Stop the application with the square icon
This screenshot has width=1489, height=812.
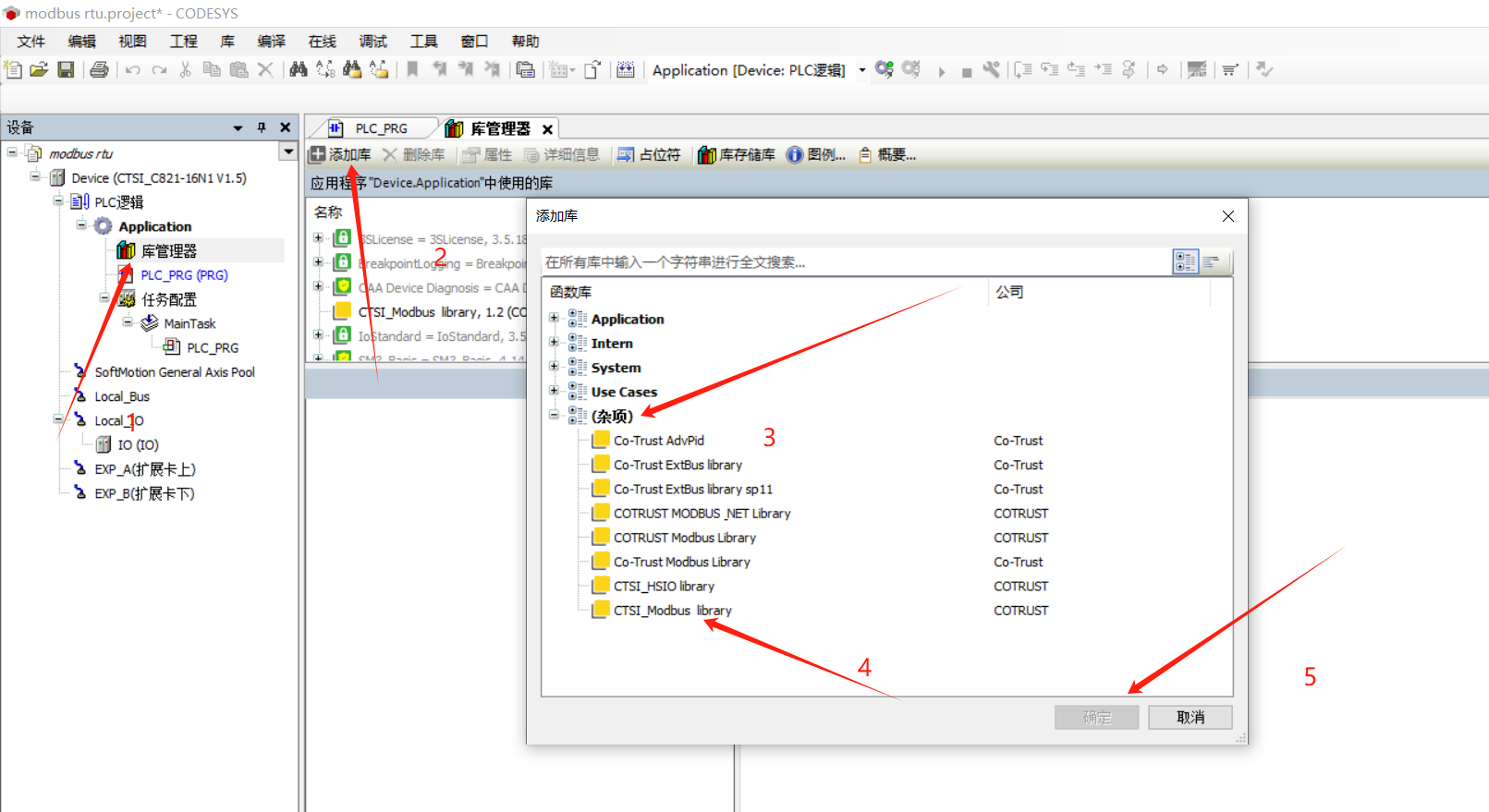point(967,72)
